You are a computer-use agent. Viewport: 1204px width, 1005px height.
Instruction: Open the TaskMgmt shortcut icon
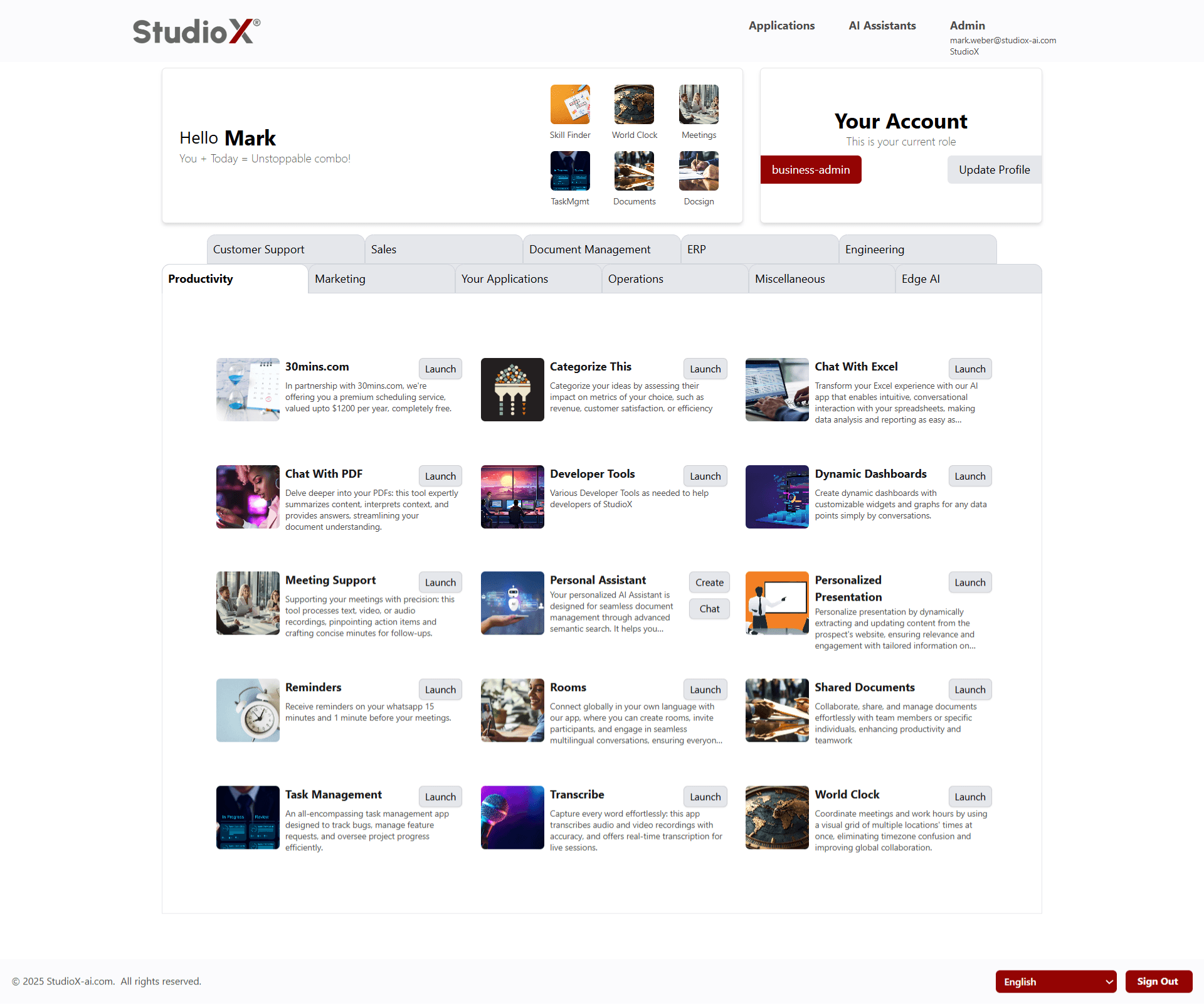point(570,171)
